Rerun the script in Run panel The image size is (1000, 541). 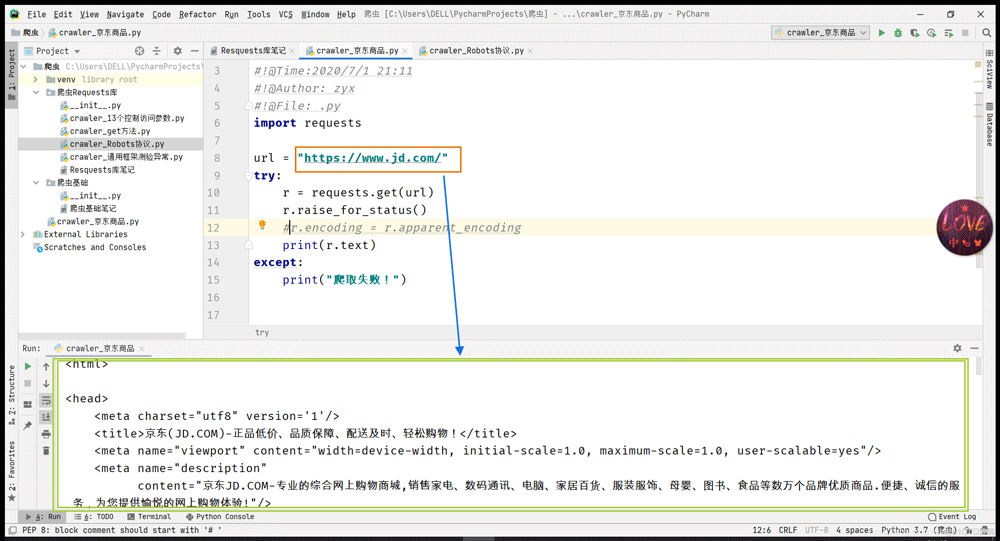27,366
